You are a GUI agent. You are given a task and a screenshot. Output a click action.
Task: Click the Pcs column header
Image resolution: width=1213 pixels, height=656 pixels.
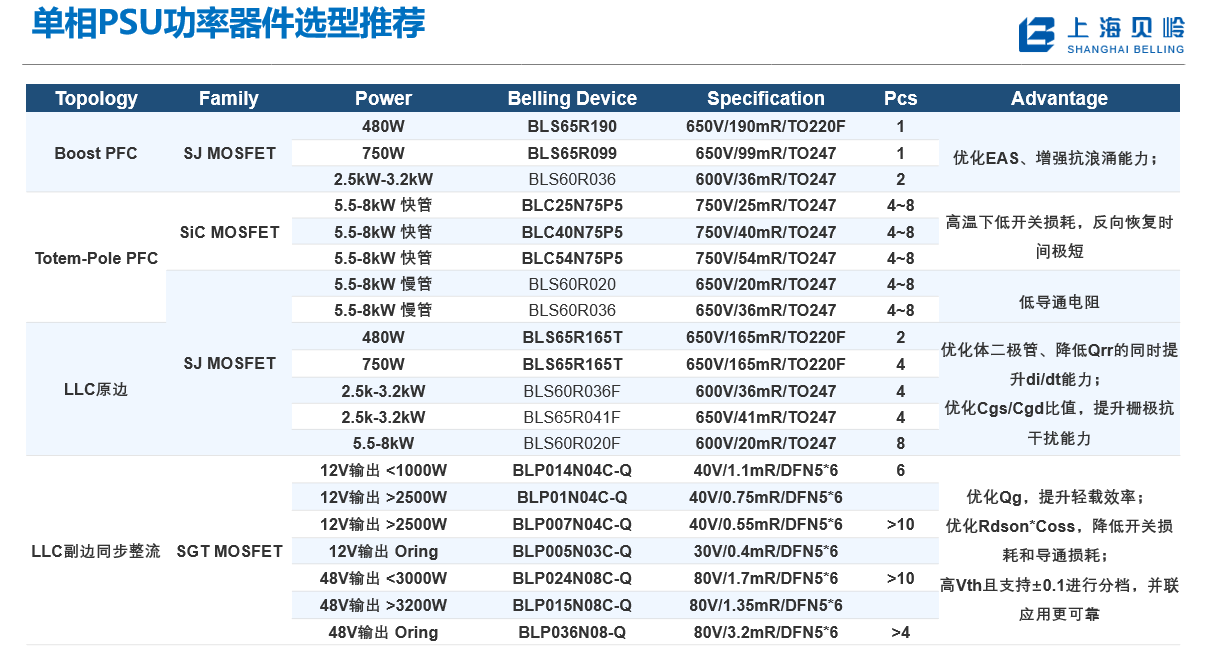900,98
